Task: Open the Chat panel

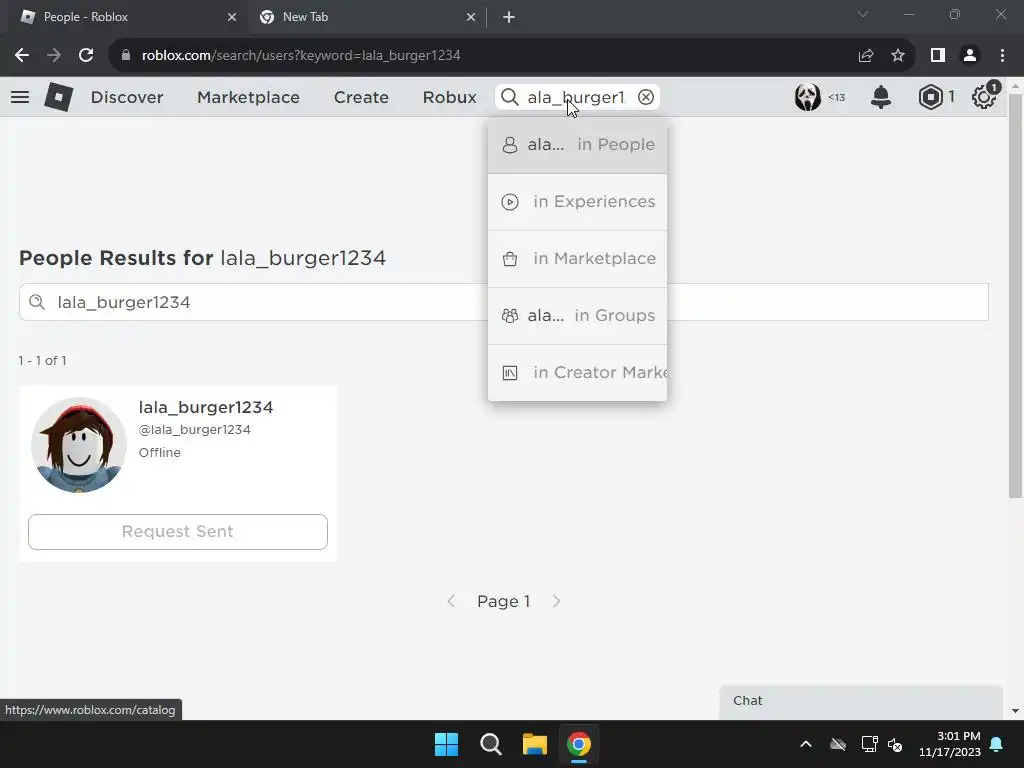Action: 861,701
